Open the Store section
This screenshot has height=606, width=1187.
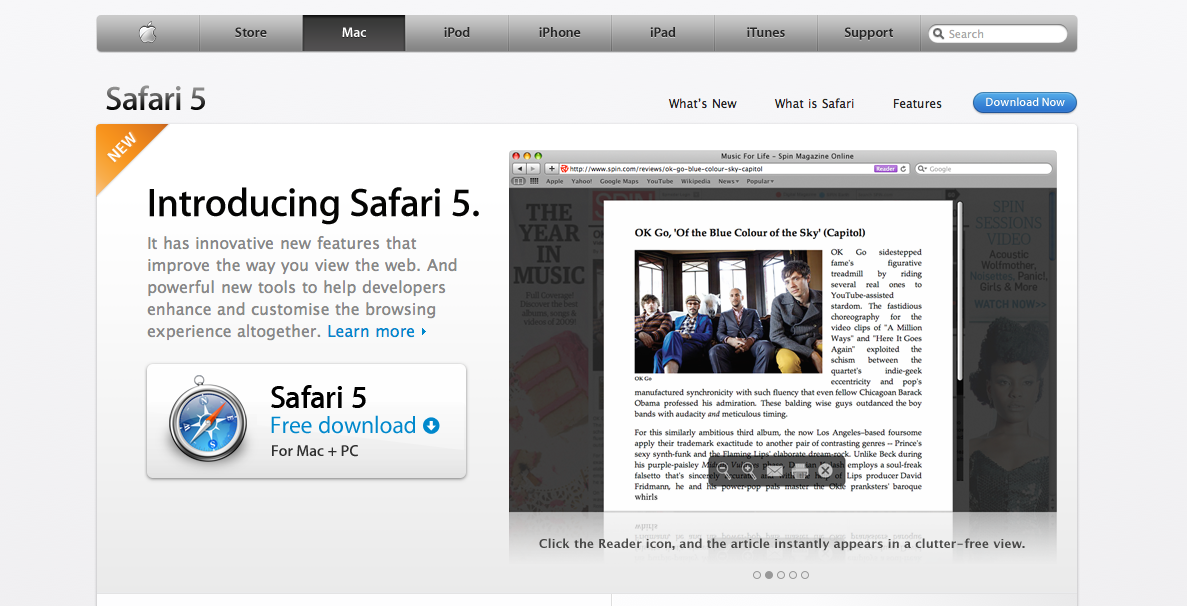pyautogui.click(x=251, y=33)
